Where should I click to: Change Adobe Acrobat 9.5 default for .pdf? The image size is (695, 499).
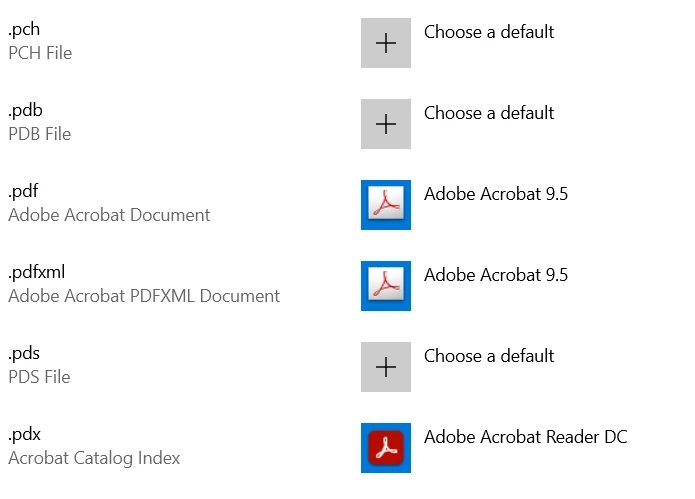click(x=496, y=194)
